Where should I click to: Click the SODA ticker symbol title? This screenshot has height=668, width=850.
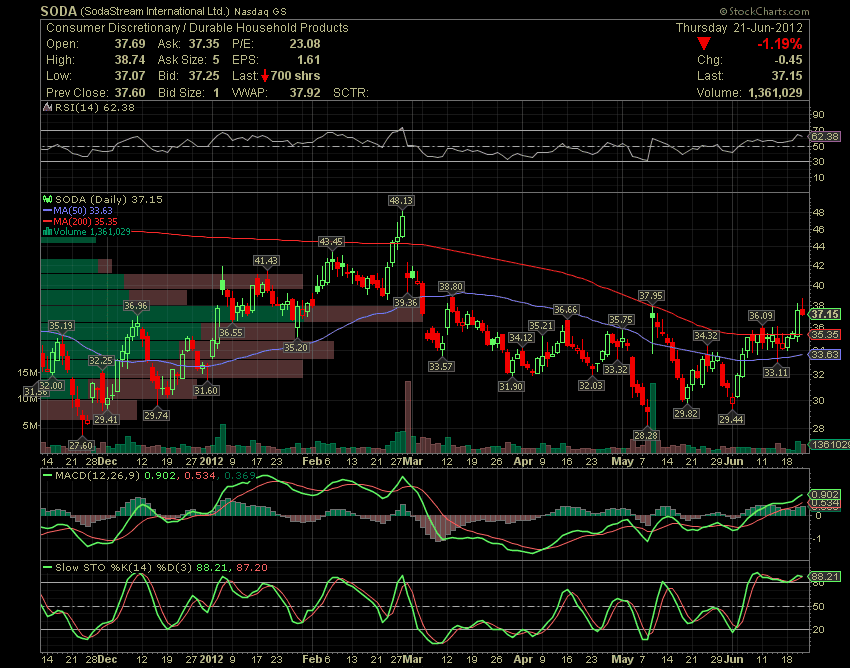(x=59, y=11)
